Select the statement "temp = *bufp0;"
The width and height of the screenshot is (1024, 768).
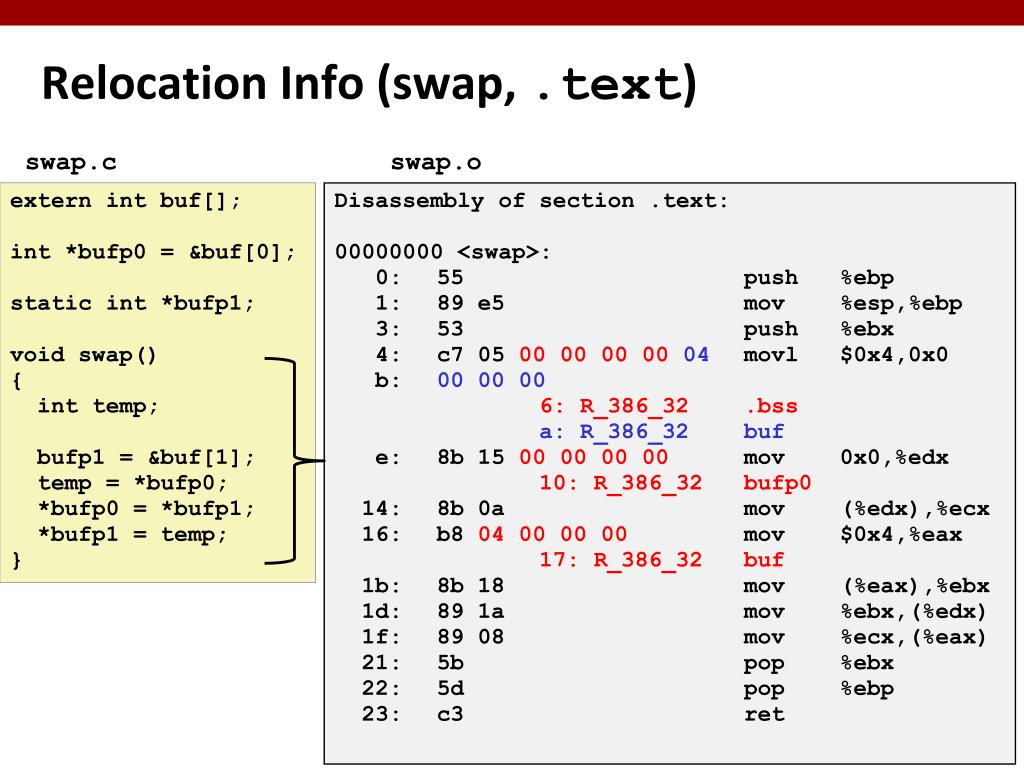tap(132, 483)
